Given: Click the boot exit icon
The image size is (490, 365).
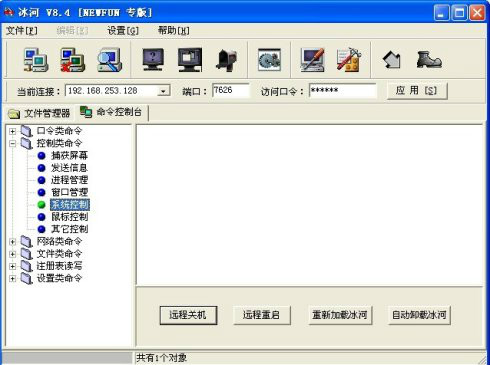Looking at the screenshot, I should pos(429,60).
